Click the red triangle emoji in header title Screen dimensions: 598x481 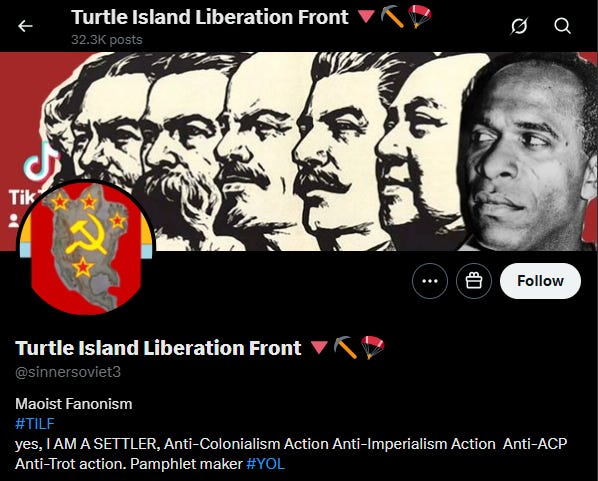(x=366, y=16)
